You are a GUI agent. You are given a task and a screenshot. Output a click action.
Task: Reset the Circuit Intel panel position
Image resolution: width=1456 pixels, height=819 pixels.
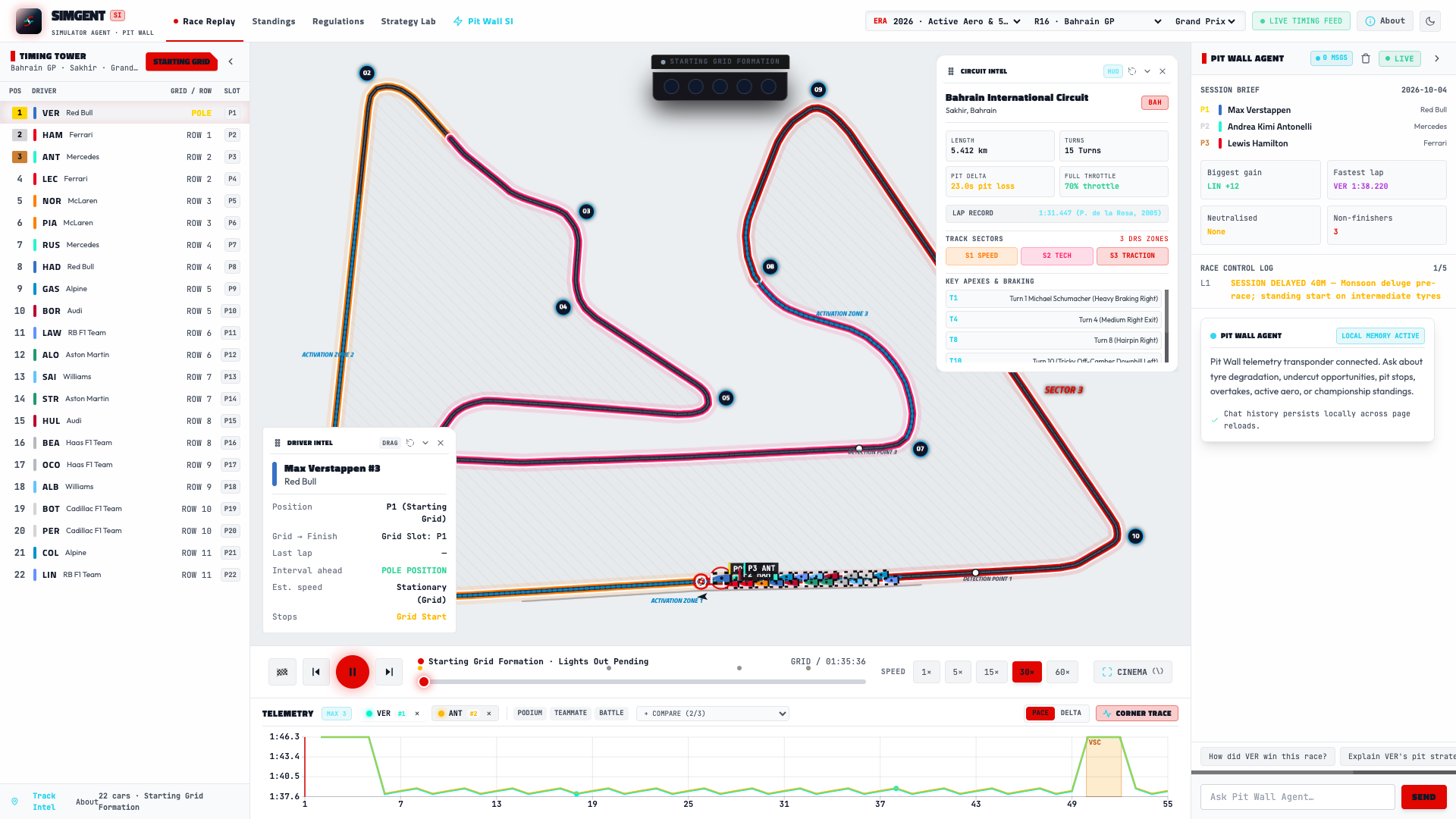pyautogui.click(x=1132, y=71)
